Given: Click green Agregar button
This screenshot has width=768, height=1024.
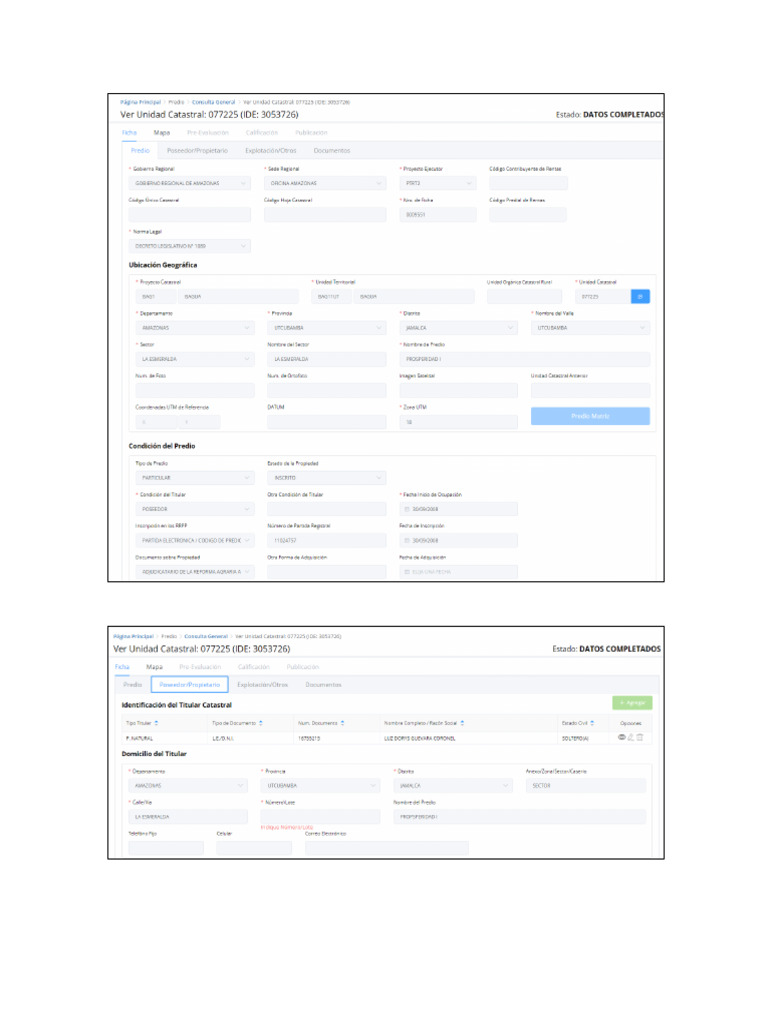Looking at the screenshot, I should (632, 703).
